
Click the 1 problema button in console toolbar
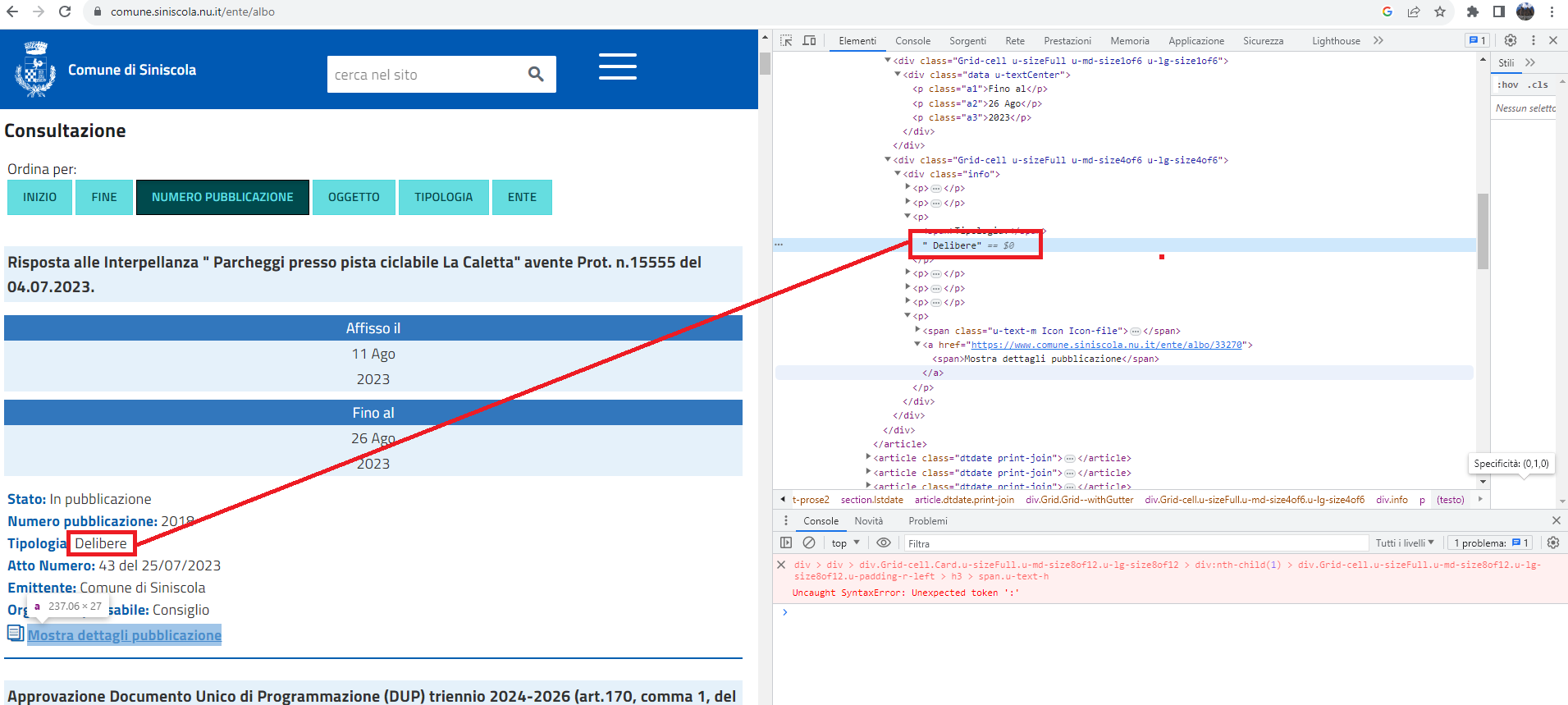tap(1488, 542)
